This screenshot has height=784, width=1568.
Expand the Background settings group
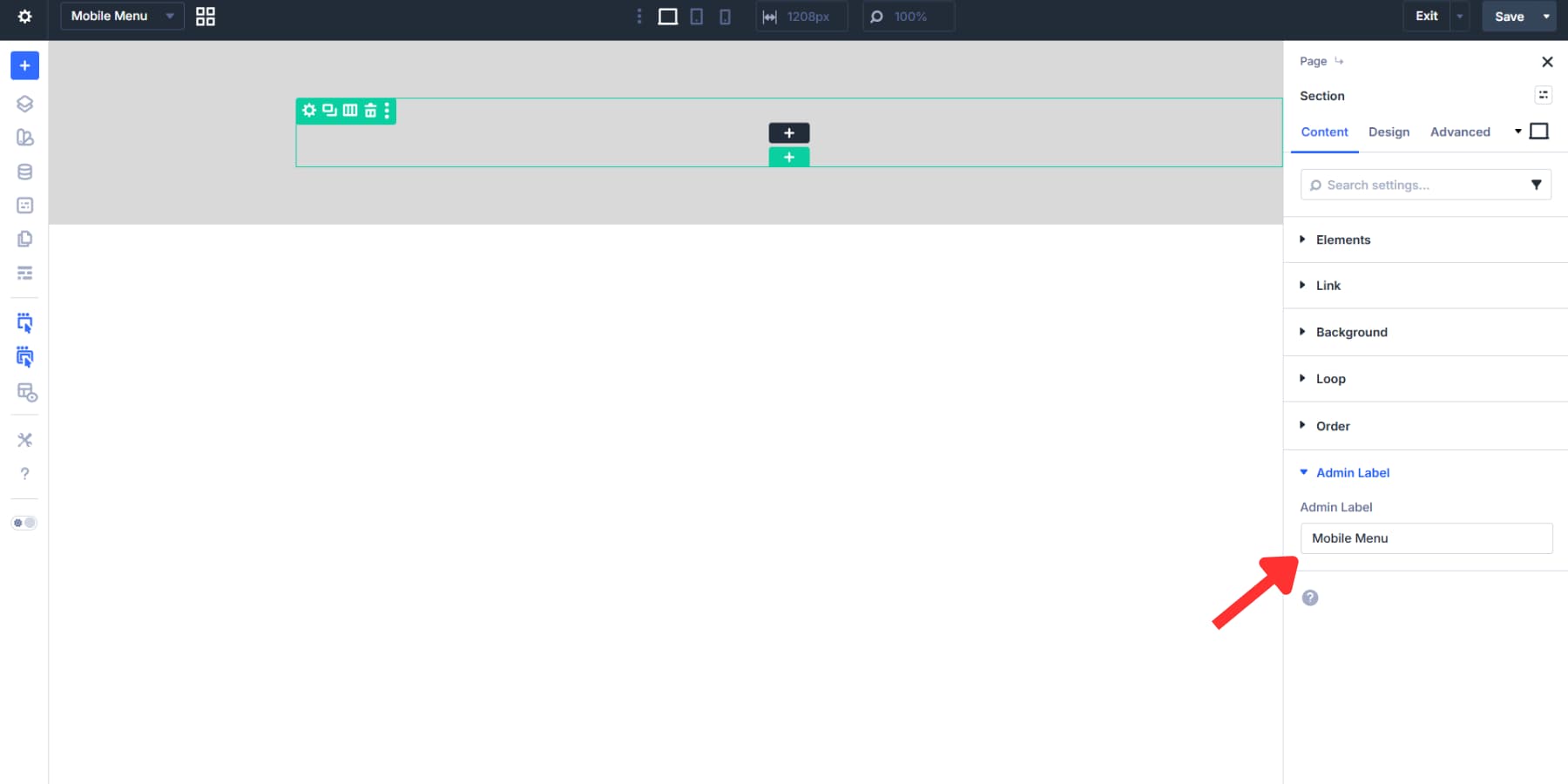tap(1351, 332)
